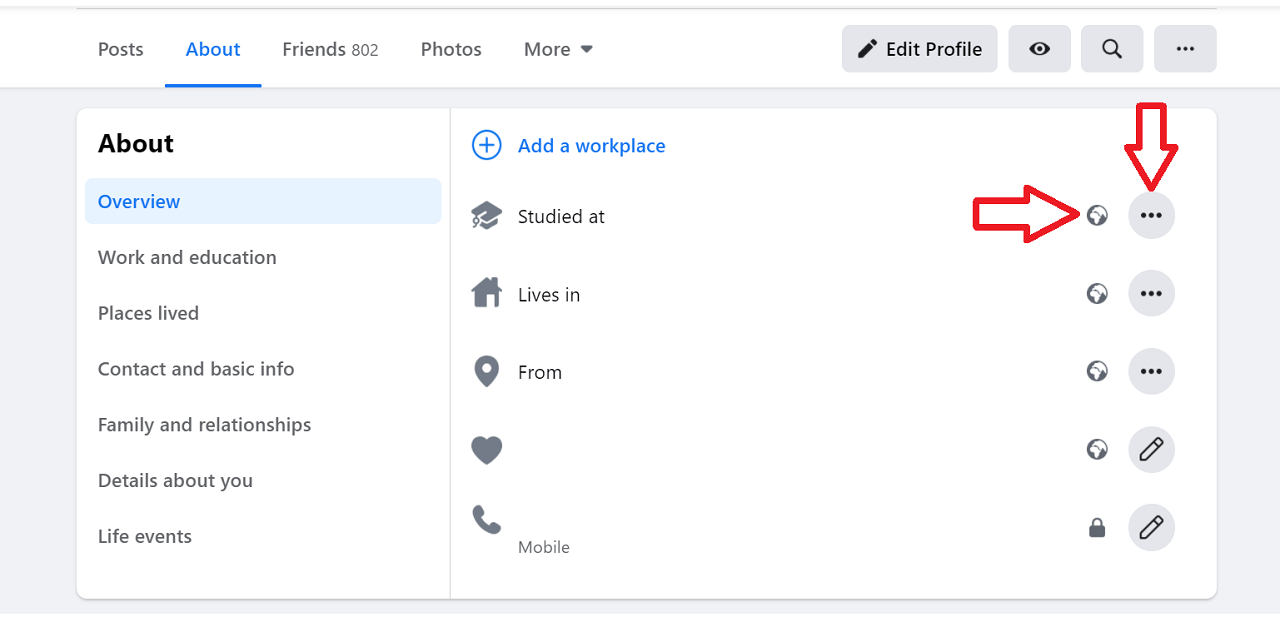Click the Add a workplace link
Screen dimensions: 1280x617
(591, 146)
